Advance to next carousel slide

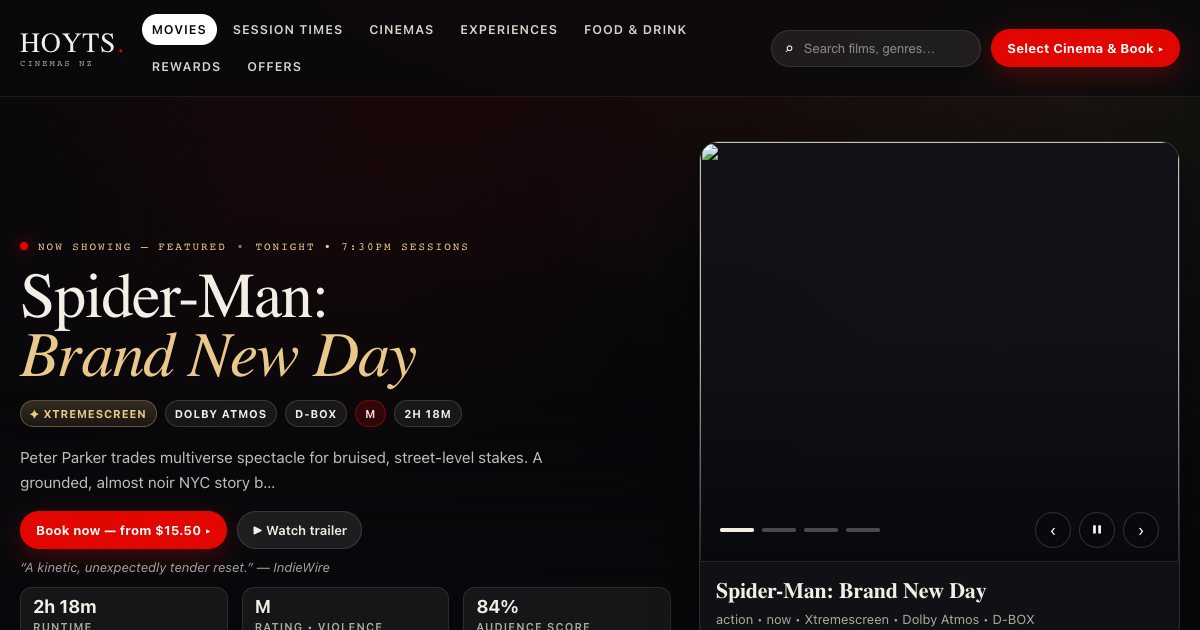(x=1141, y=530)
